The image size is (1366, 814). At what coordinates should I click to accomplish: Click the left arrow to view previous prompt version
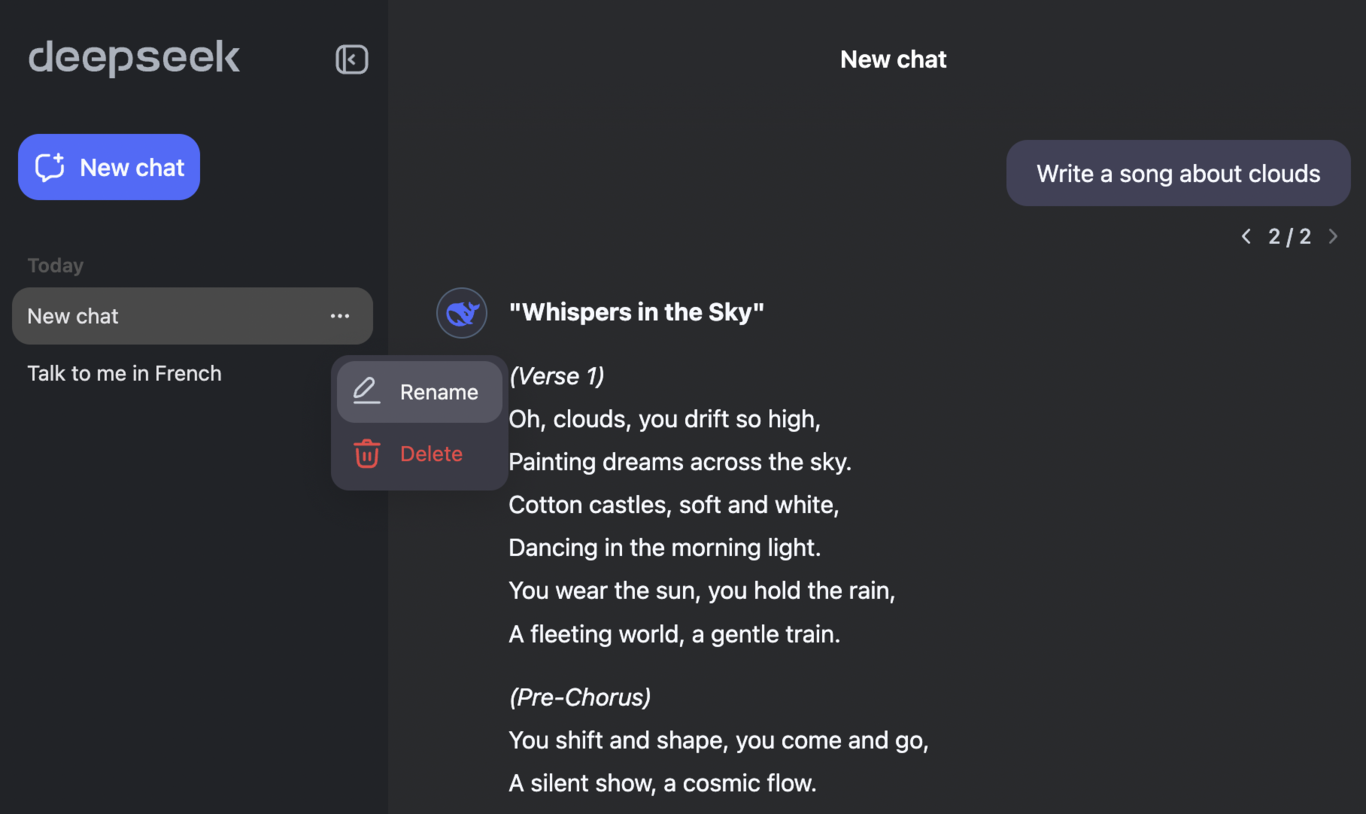(1246, 236)
